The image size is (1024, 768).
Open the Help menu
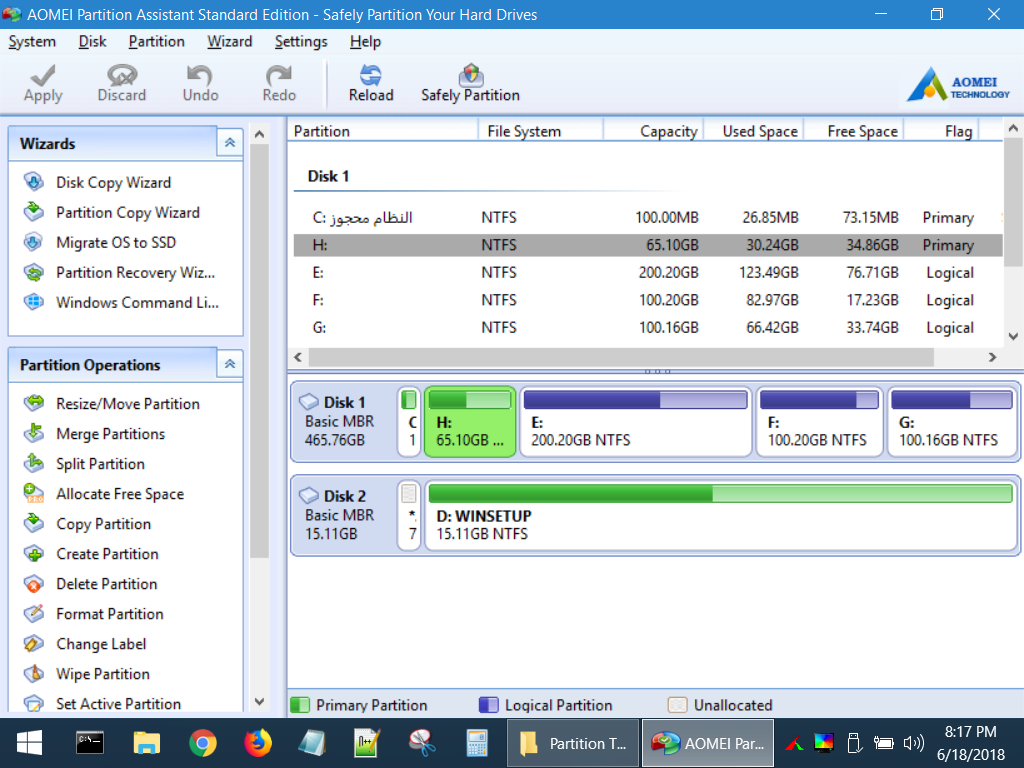[365, 42]
